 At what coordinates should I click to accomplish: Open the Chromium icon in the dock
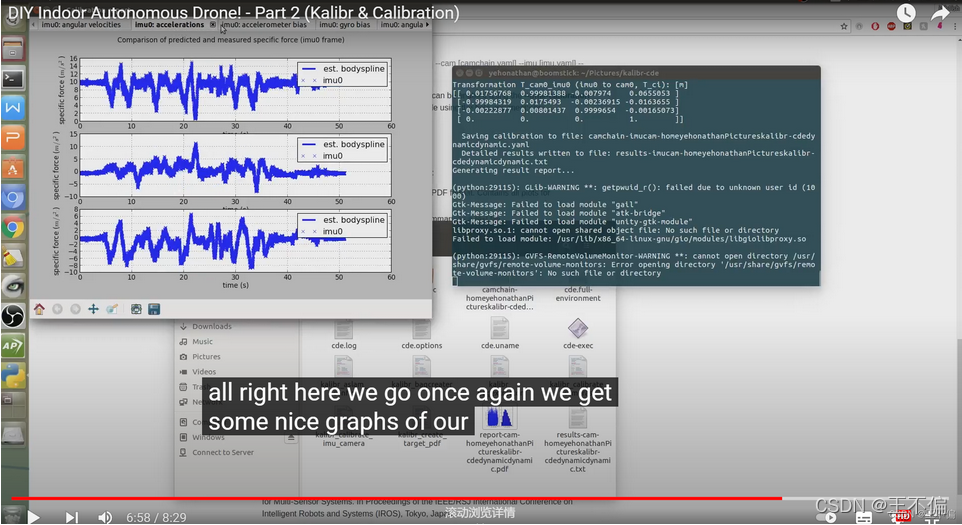tap(13, 197)
